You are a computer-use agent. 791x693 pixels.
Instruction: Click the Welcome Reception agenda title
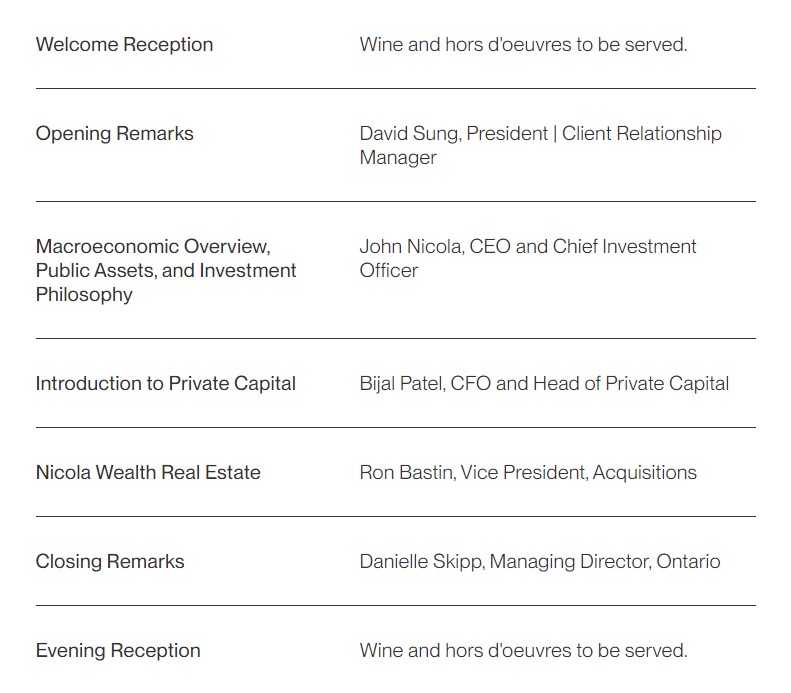click(x=124, y=45)
